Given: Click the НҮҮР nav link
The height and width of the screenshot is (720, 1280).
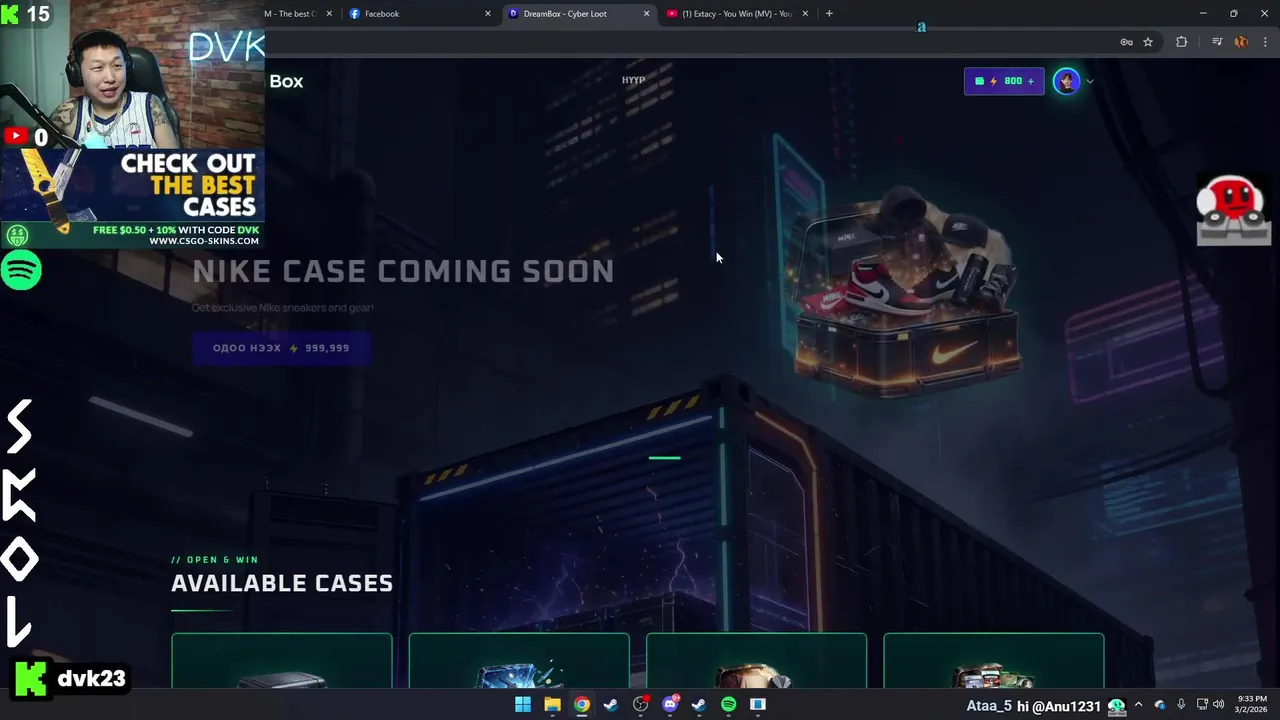Looking at the screenshot, I should tap(633, 80).
